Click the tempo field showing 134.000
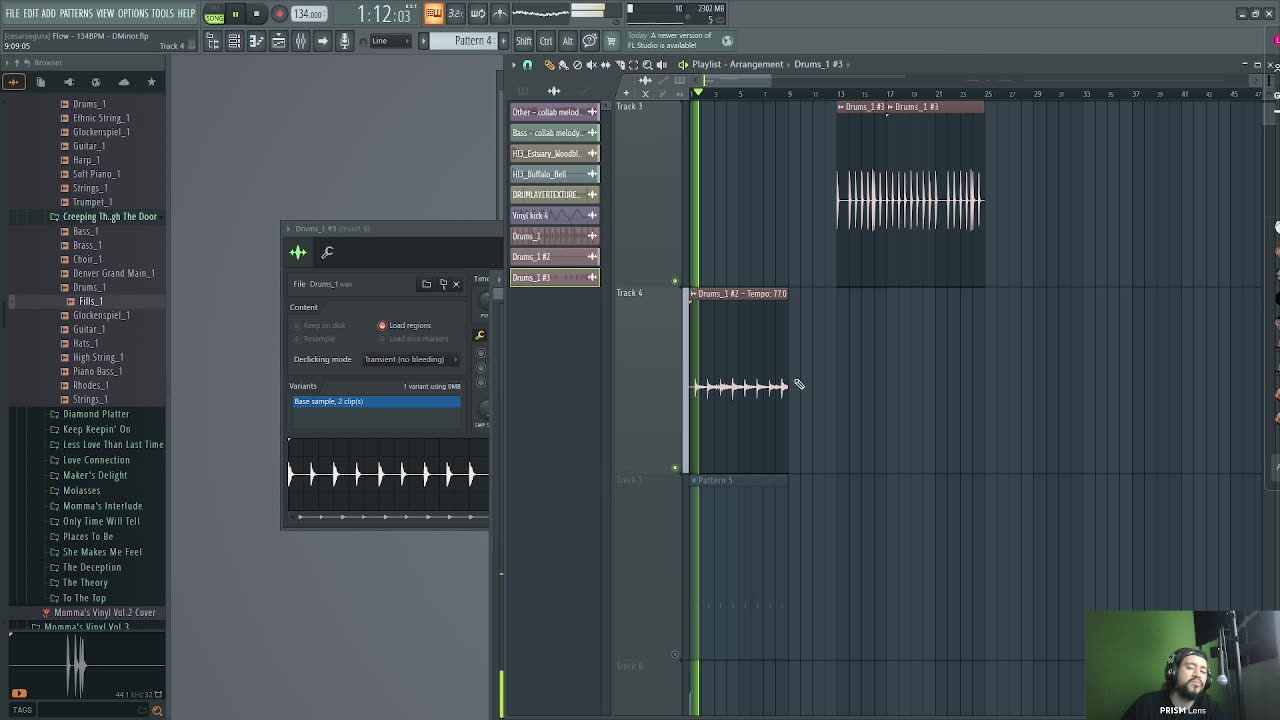This screenshot has width=1280, height=720. 308,14
